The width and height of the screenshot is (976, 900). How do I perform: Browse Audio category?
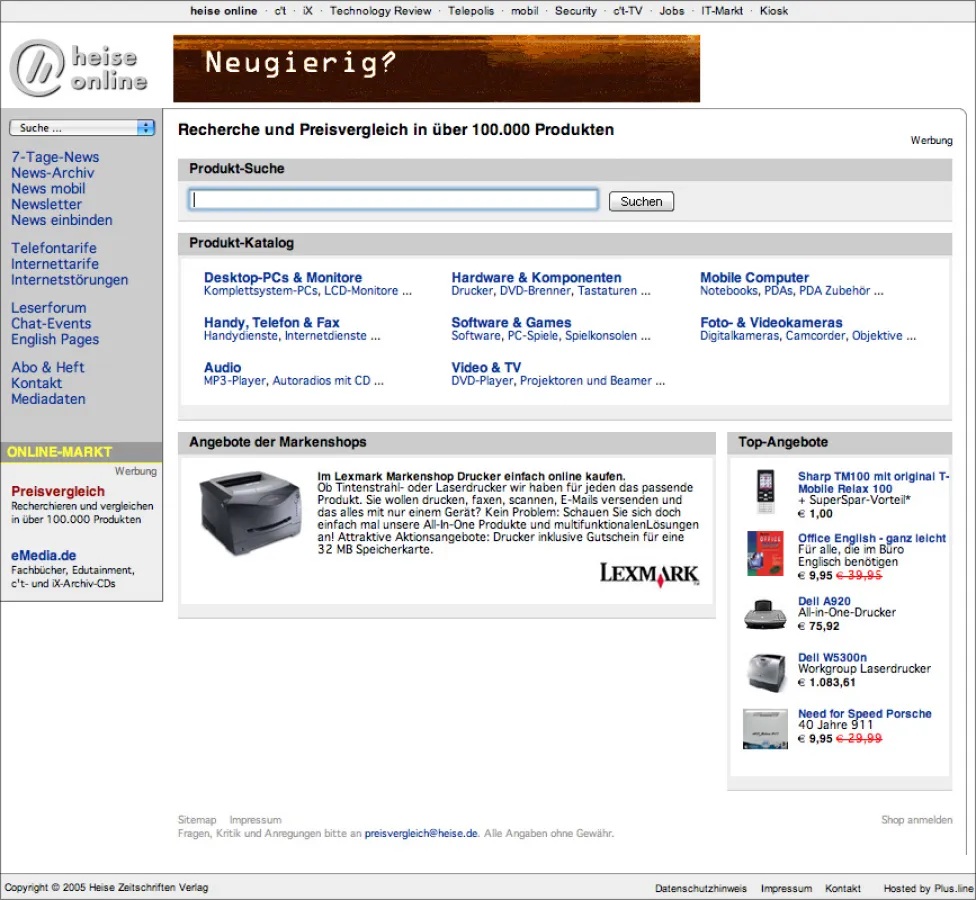(222, 367)
